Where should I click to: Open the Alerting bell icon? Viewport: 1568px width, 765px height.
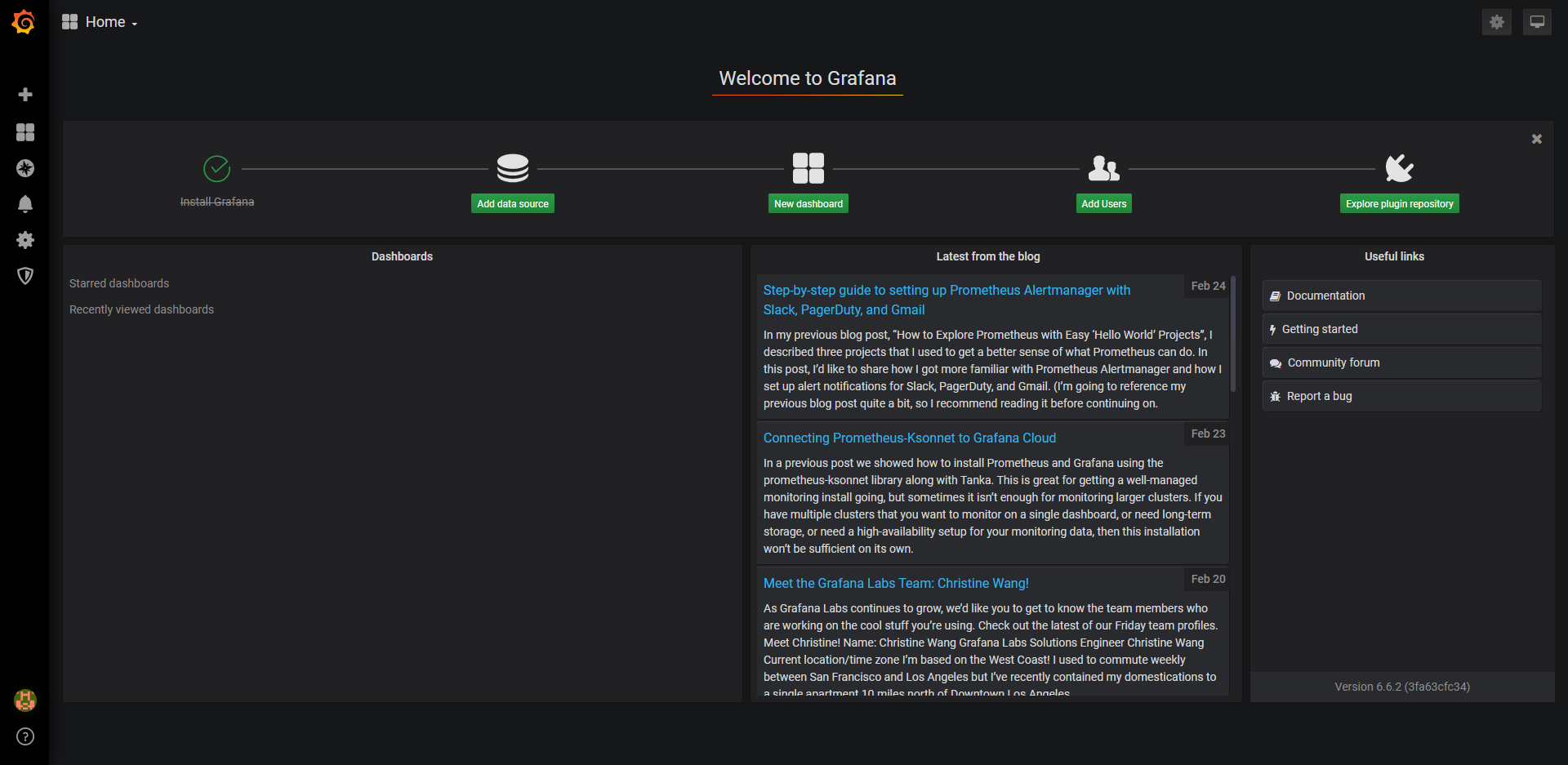(x=25, y=204)
